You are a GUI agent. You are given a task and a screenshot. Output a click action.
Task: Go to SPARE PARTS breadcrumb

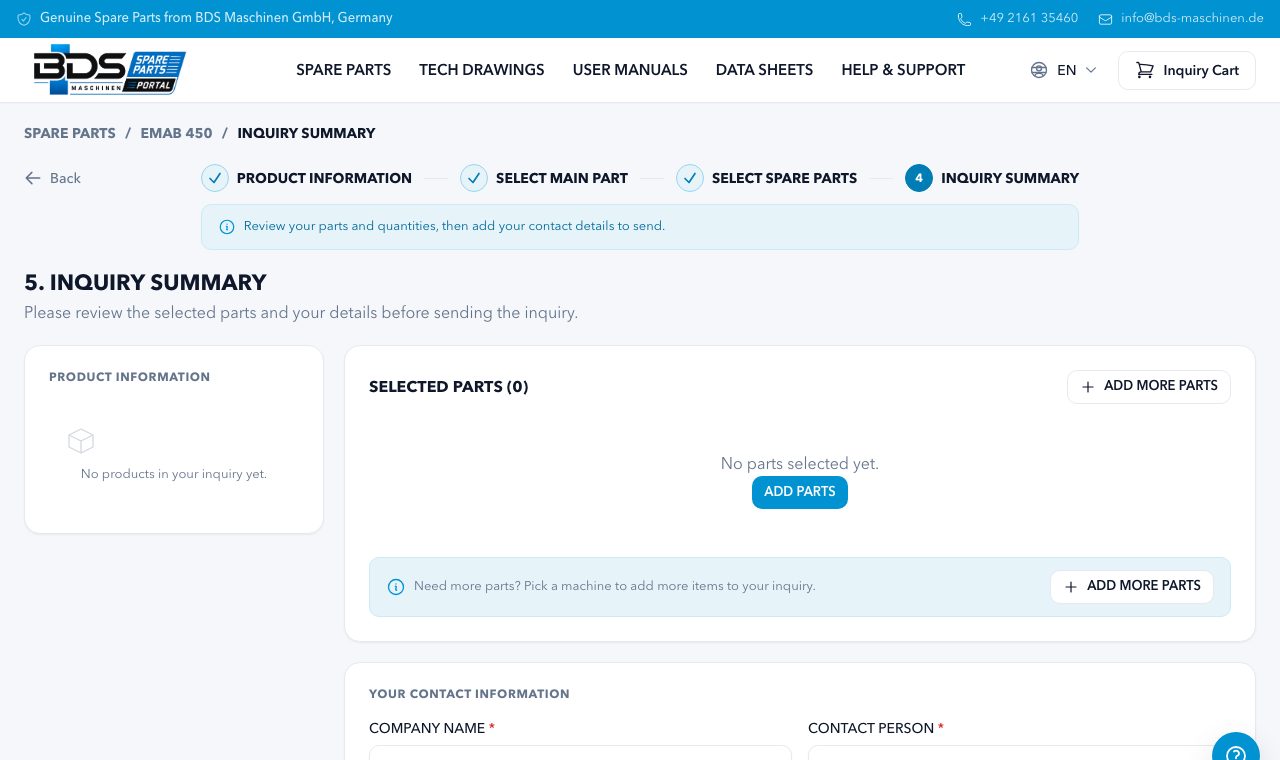tap(70, 133)
